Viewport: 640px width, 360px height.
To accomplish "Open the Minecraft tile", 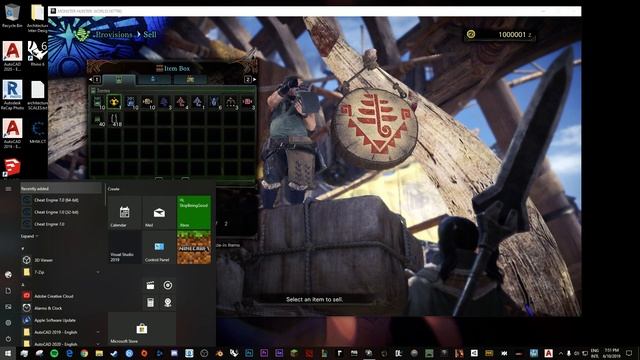I will tap(194, 247).
